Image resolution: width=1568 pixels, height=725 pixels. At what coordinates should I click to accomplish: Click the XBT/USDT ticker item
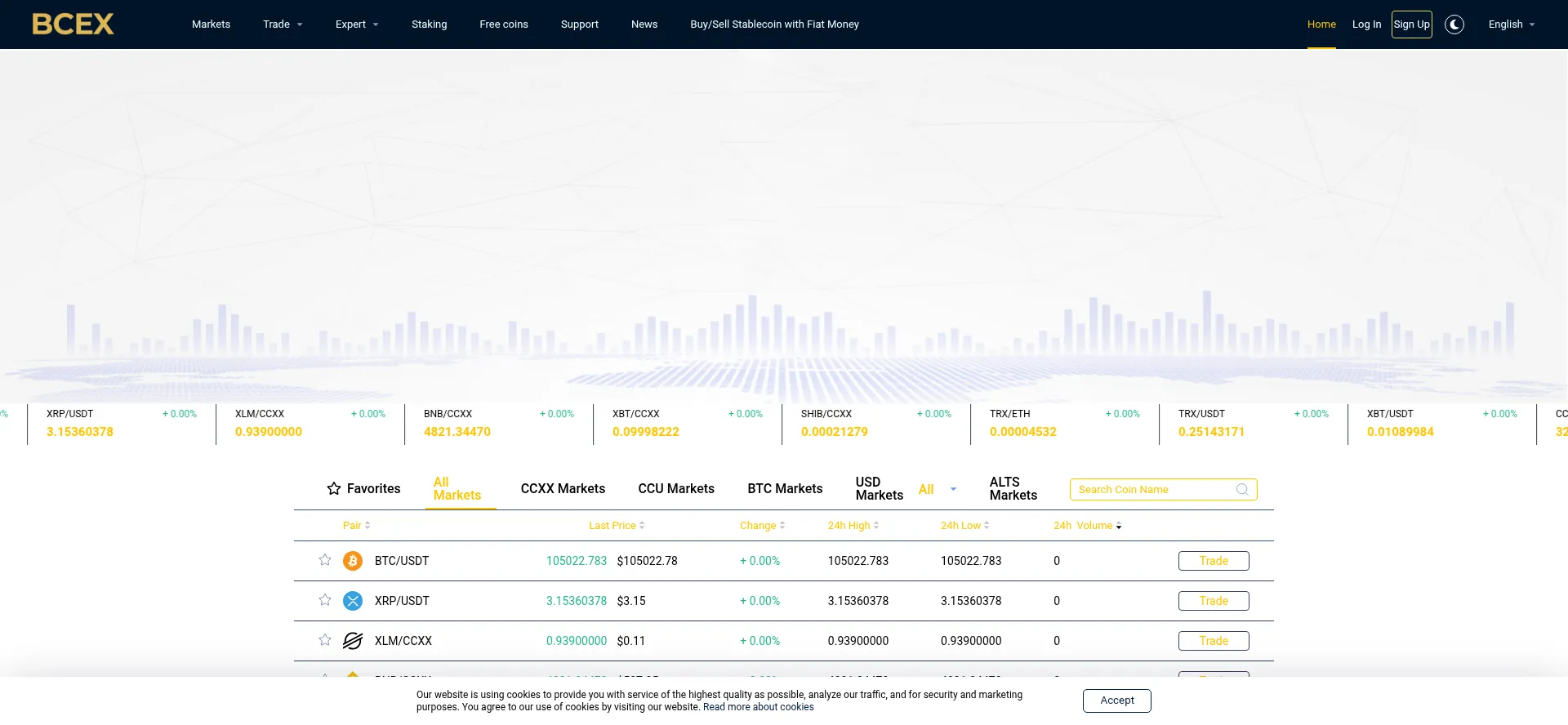(x=1442, y=423)
